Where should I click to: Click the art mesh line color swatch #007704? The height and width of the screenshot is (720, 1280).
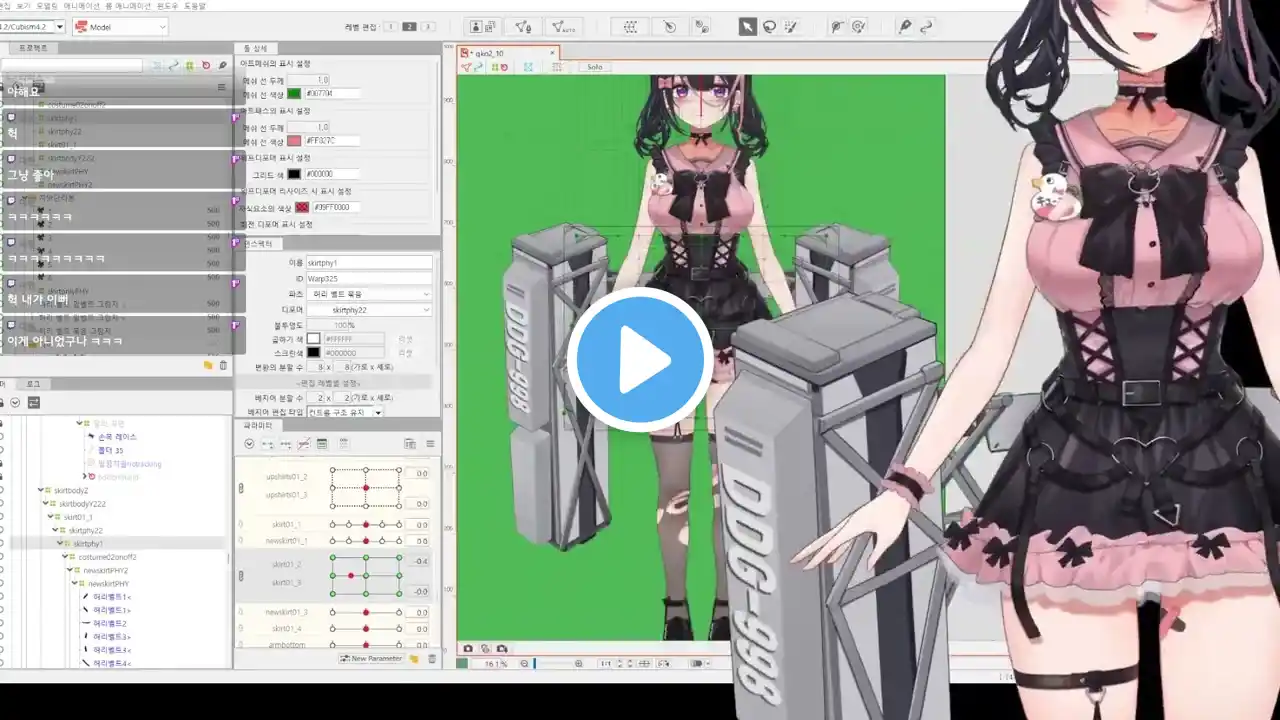click(294, 93)
